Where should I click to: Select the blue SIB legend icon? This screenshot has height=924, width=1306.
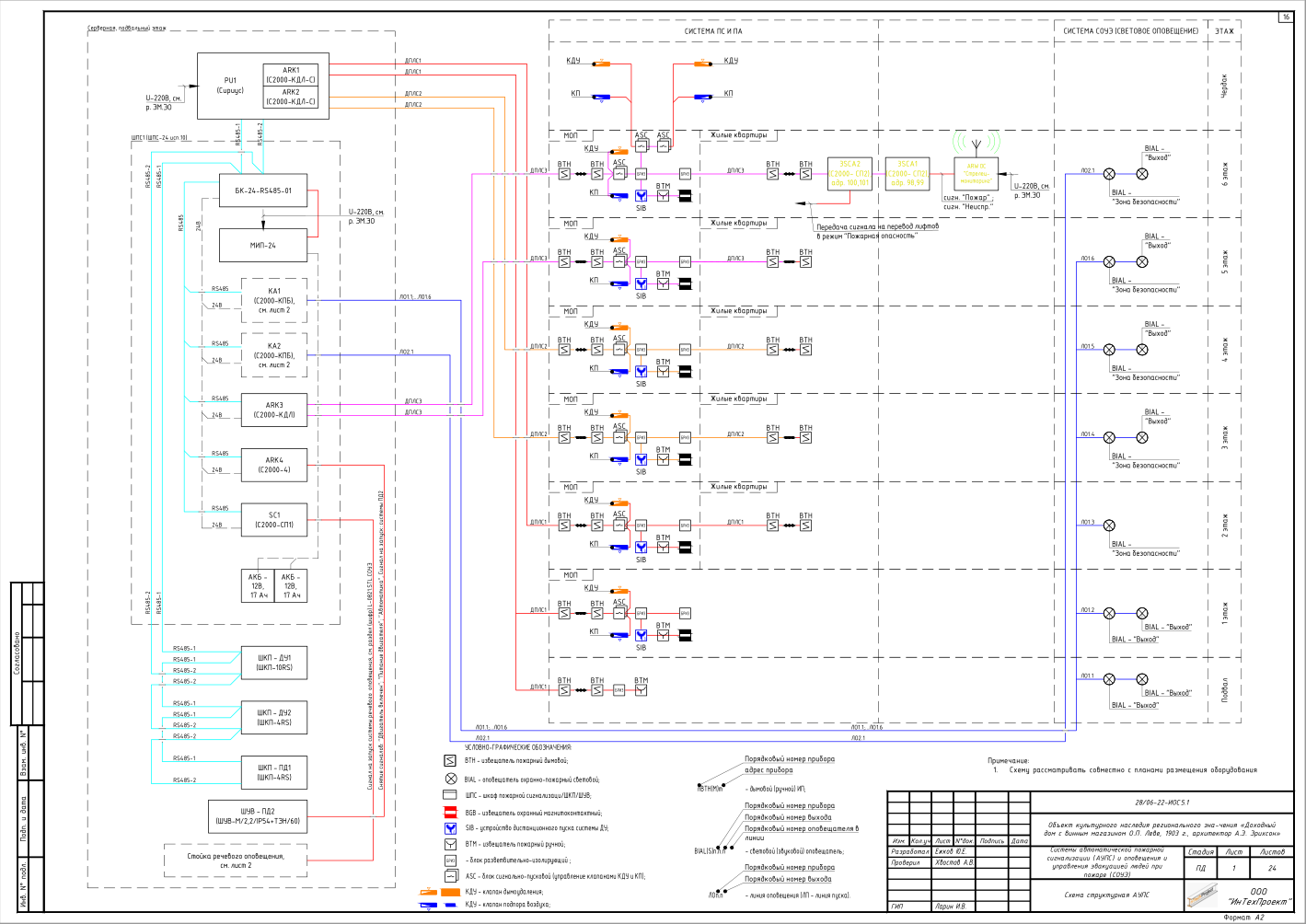coord(450,828)
